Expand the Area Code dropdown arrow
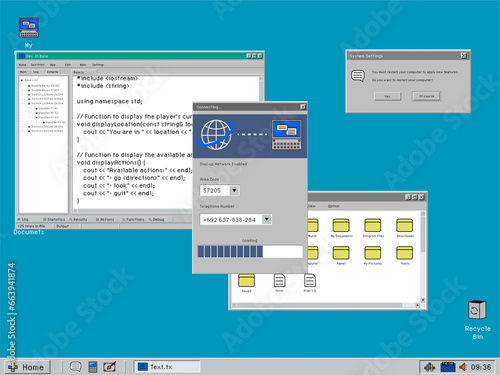 (x=234, y=190)
